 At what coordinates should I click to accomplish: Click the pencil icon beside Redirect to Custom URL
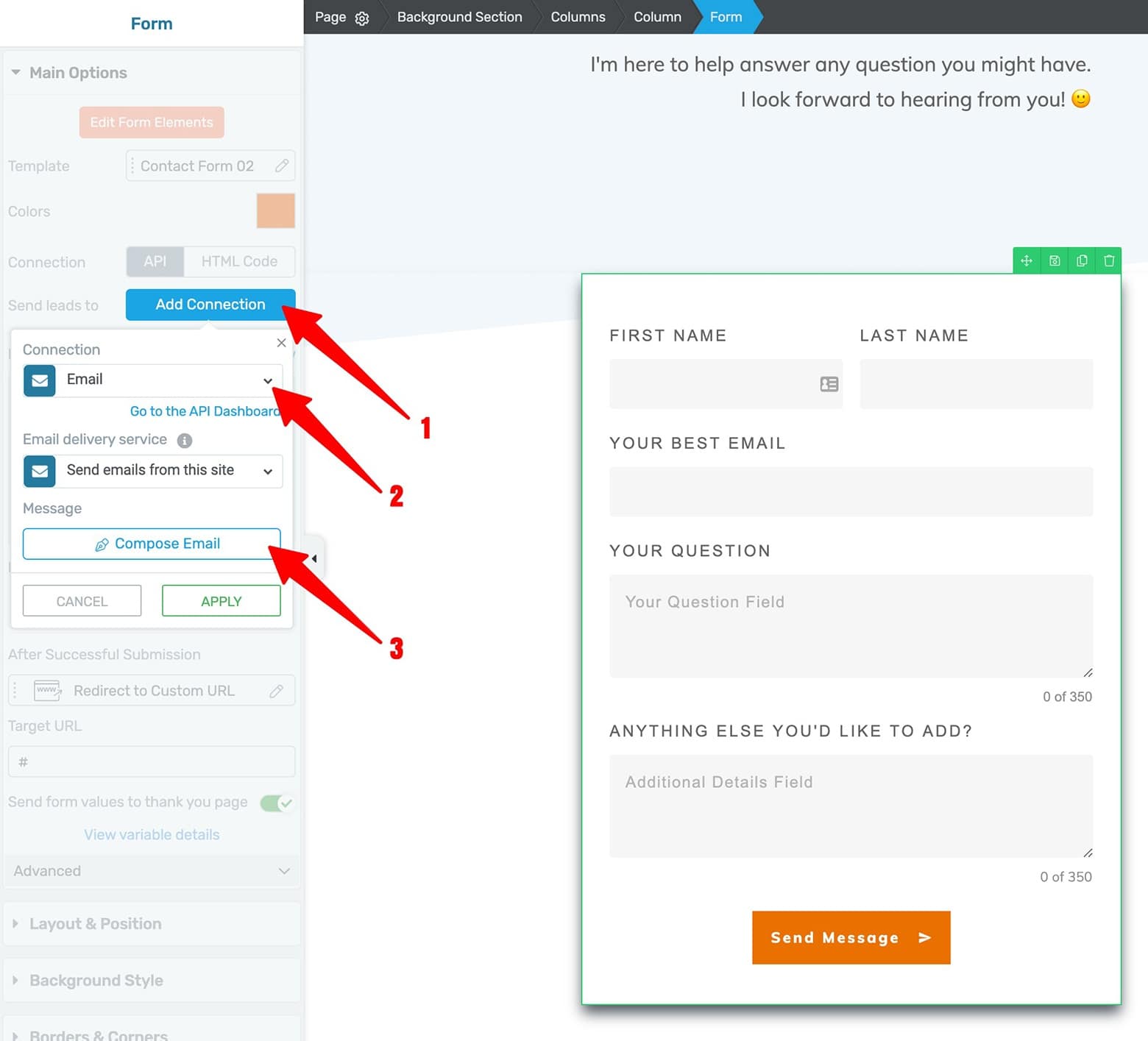[277, 690]
